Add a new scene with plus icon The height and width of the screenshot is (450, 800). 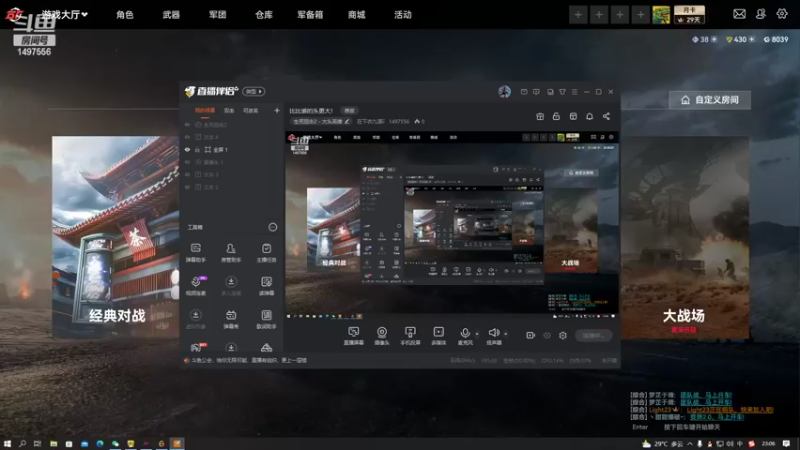coord(277,110)
